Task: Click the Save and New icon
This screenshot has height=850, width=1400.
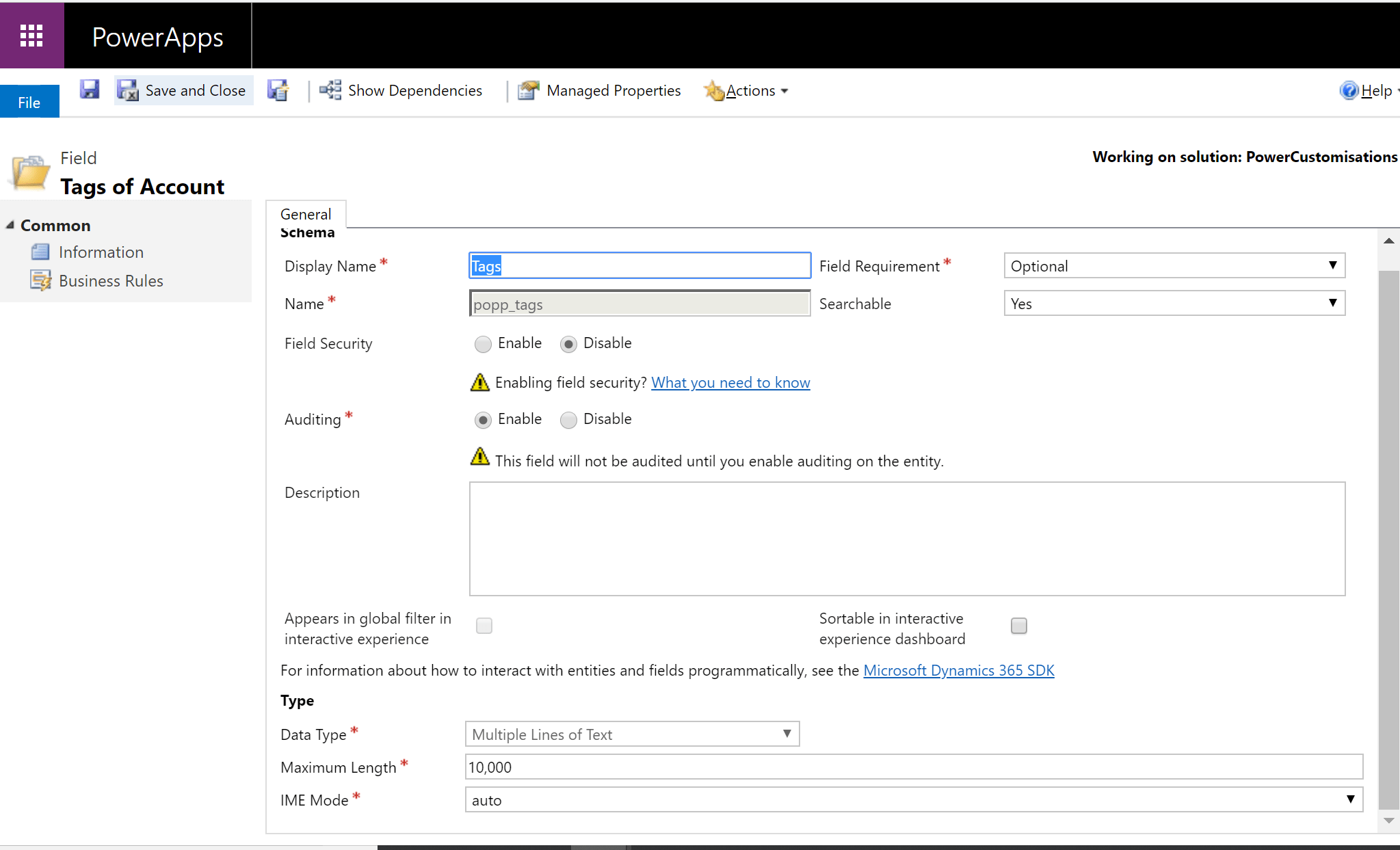Action: pyautogui.click(x=278, y=90)
